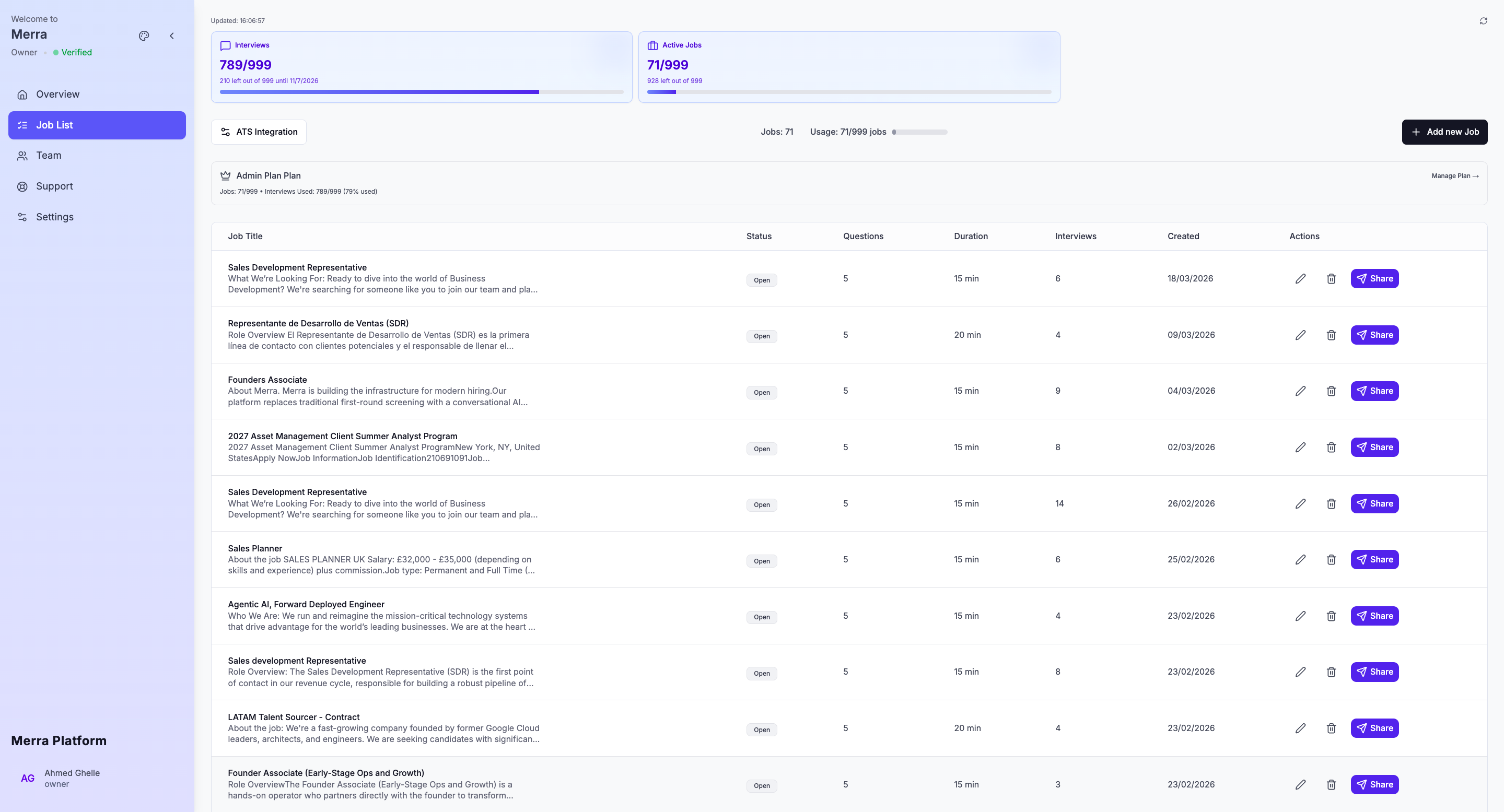Open Settings in the sidebar
Viewport: 1504px width, 812px height.
(x=54, y=217)
